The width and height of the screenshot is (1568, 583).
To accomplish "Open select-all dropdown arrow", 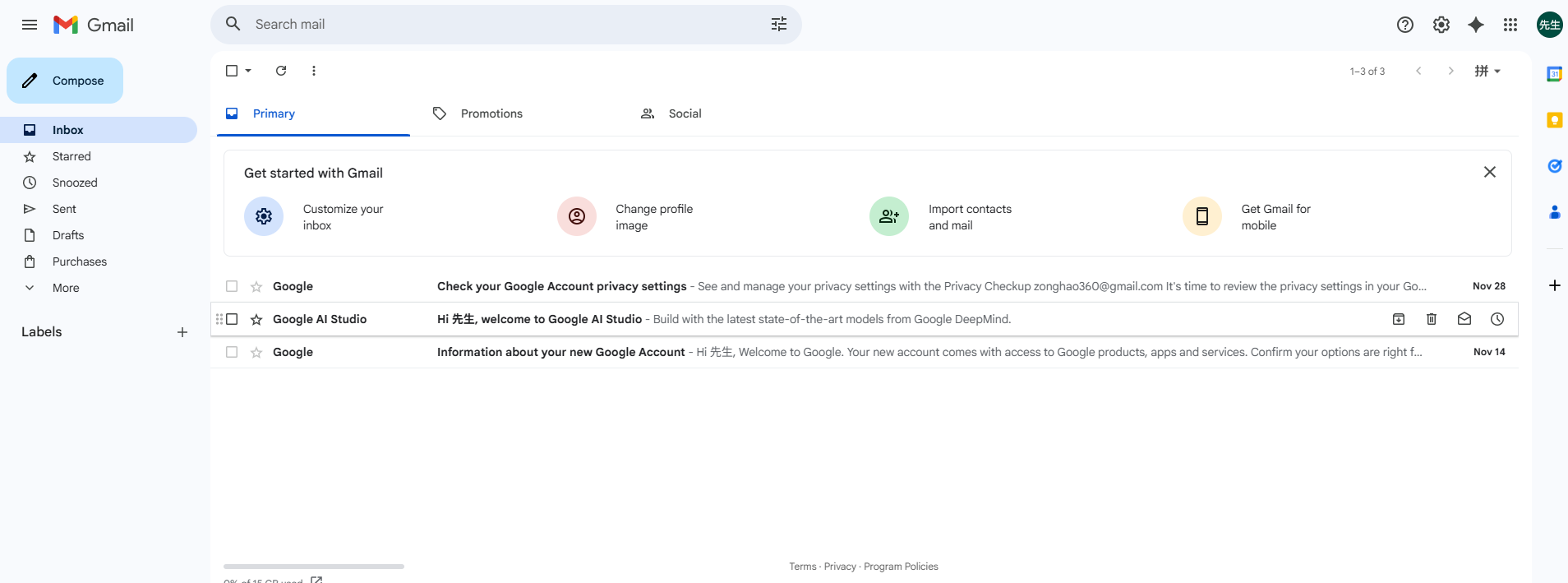I will pyautogui.click(x=248, y=71).
